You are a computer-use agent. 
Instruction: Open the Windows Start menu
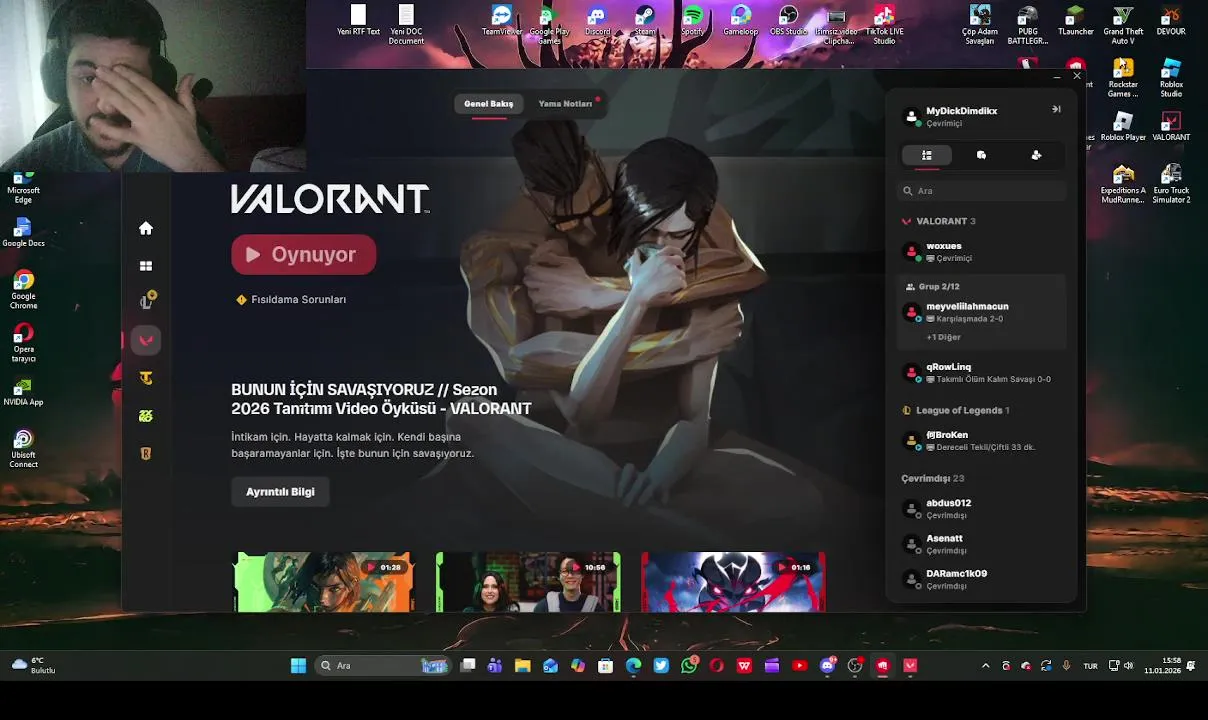298,666
